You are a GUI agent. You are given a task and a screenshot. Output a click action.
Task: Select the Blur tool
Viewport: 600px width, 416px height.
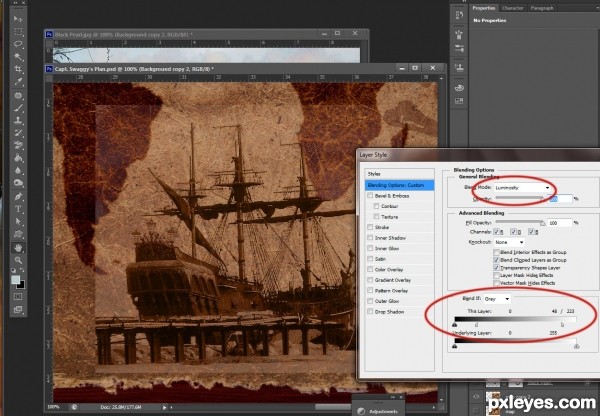pyautogui.click(x=18, y=171)
